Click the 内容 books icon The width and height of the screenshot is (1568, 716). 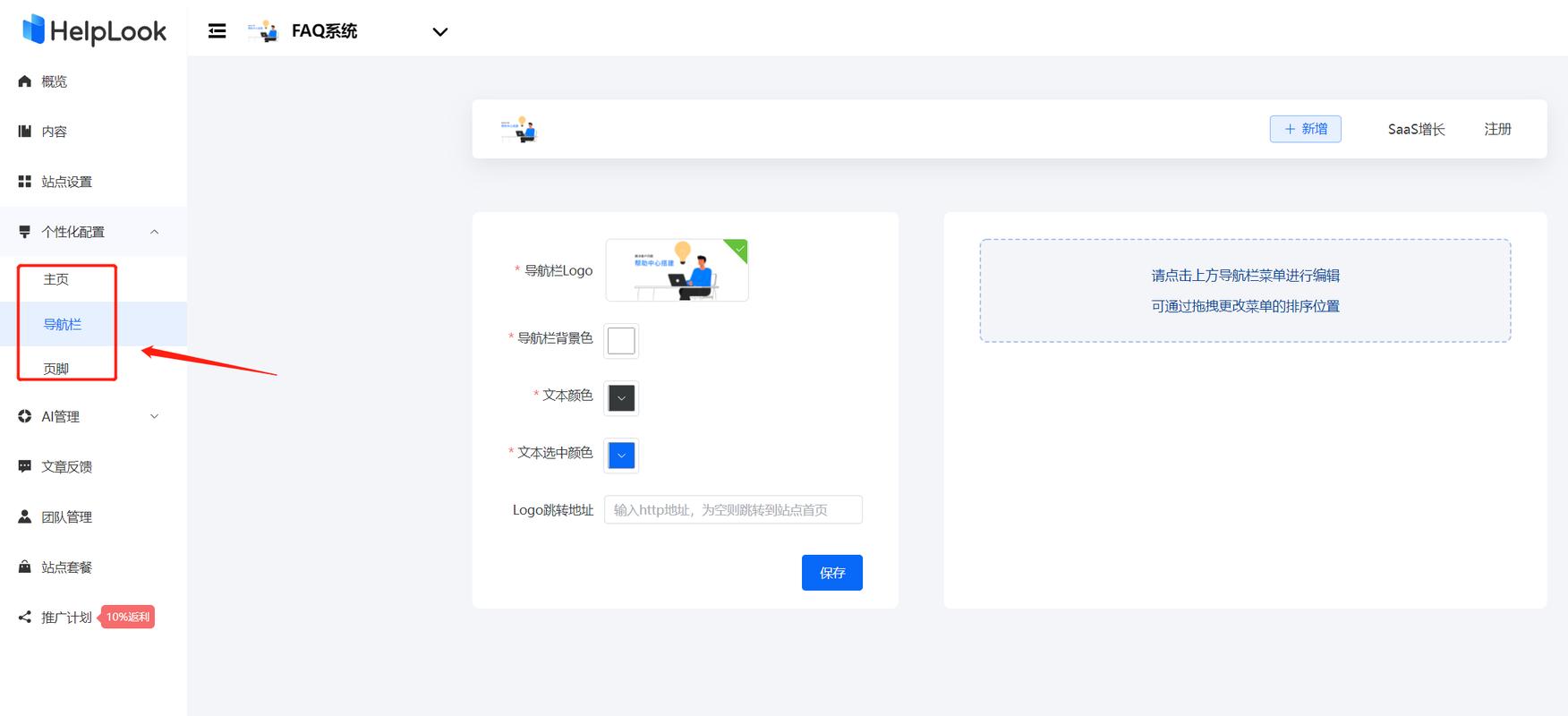click(25, 132)
